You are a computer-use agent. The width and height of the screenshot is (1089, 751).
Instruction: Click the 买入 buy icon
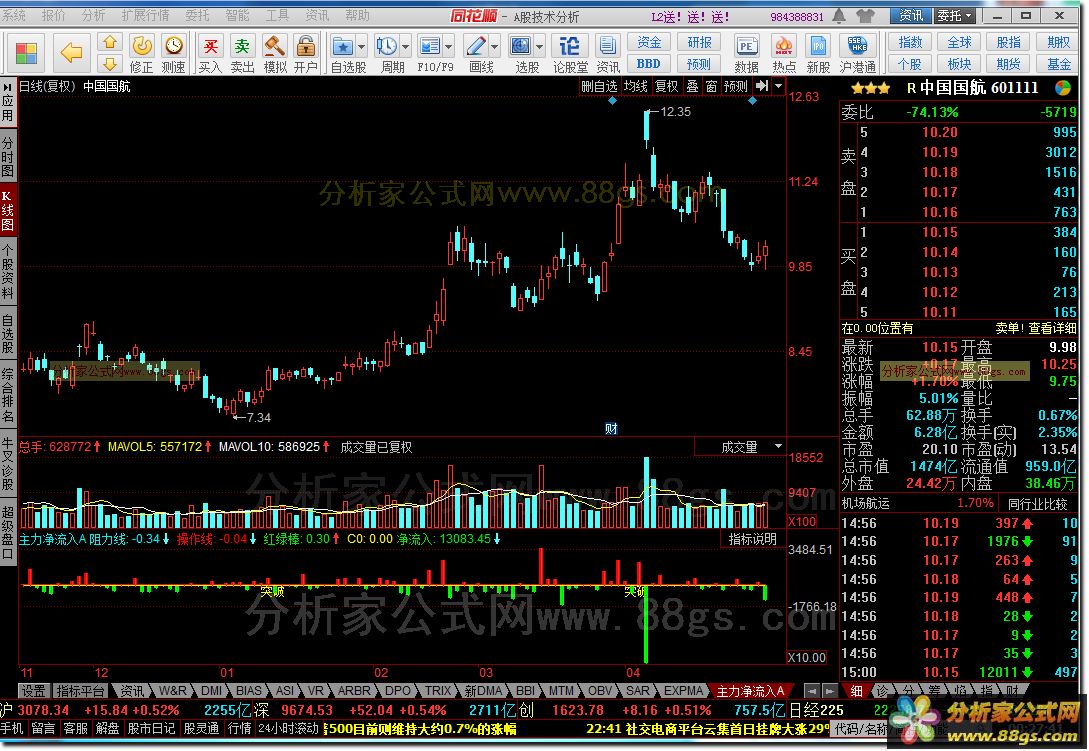point(210,53)
